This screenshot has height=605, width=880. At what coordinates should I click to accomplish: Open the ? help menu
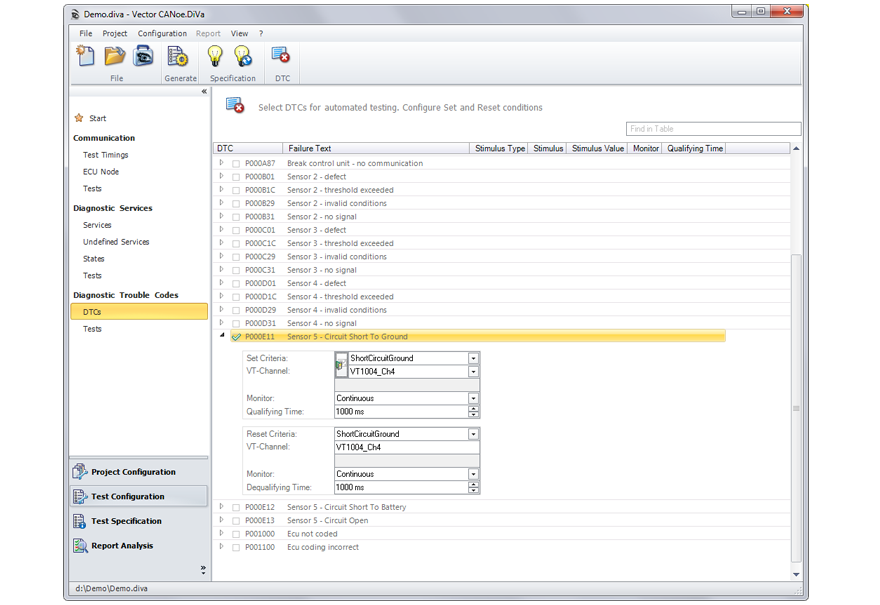coord(261,34)
